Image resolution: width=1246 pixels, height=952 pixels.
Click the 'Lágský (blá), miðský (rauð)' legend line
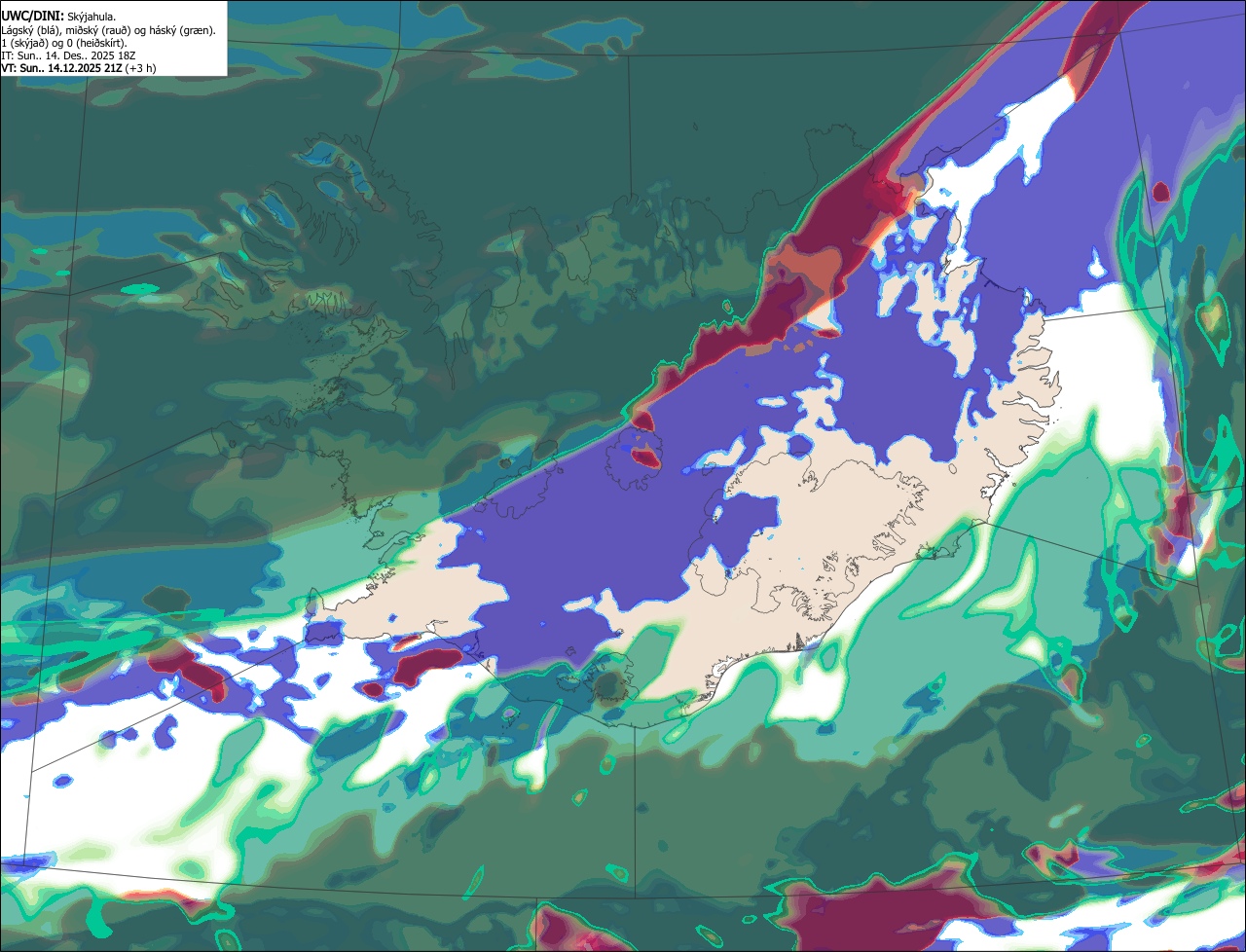[109, 30]
